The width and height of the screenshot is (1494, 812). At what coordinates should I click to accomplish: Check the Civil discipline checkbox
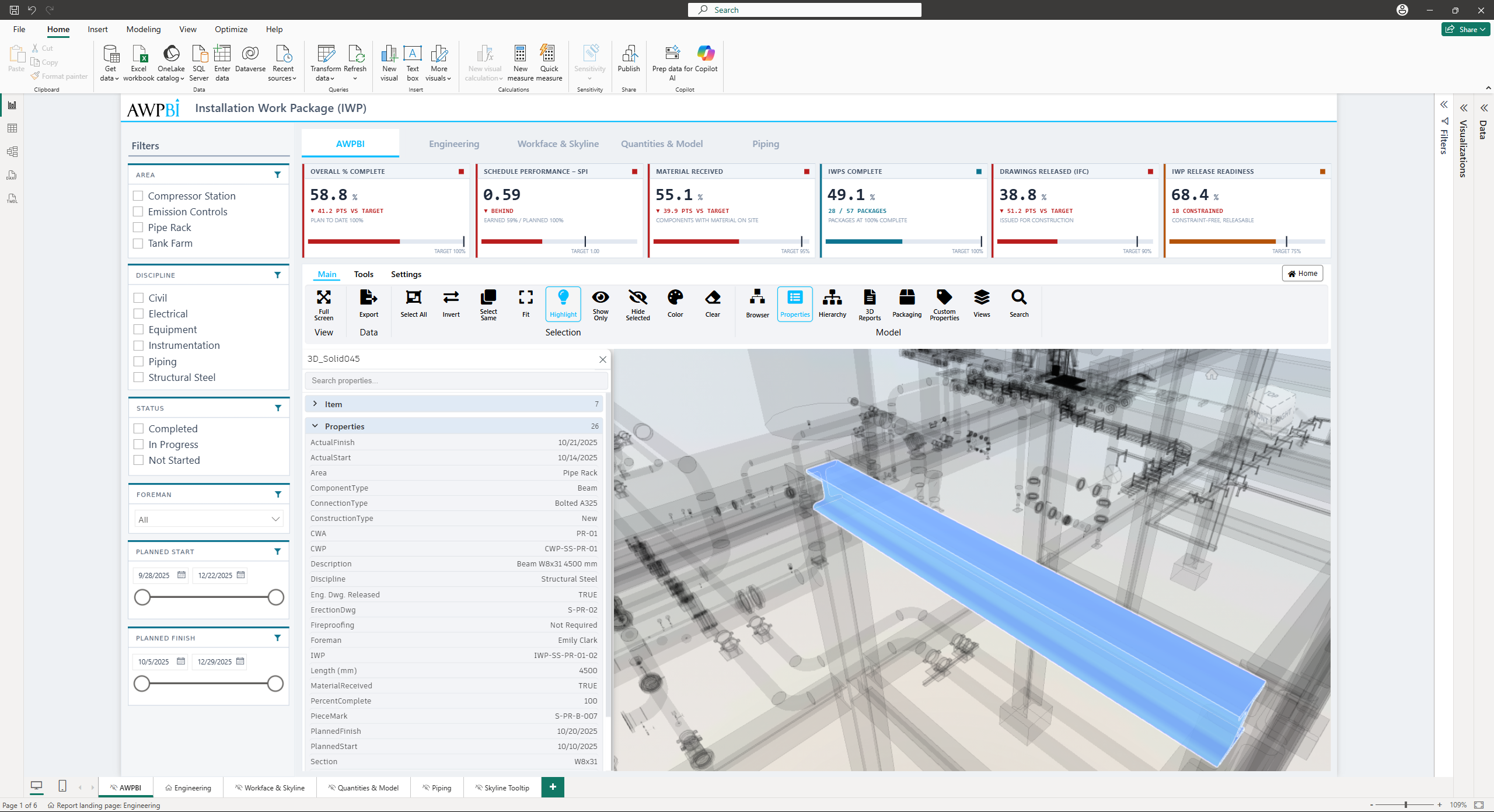pyautogui.click(x=139, y=298)
